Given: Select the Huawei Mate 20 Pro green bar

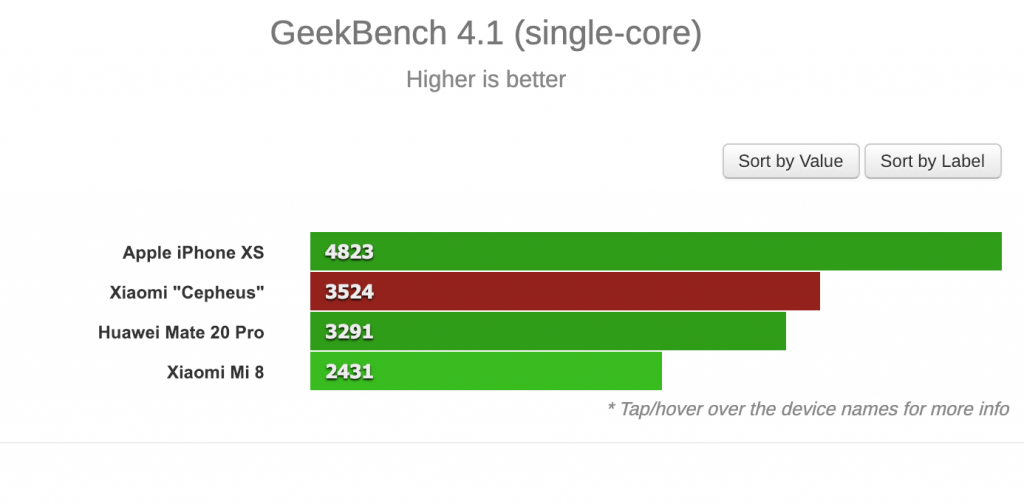Looking at the screenshot, I should 548,332.
